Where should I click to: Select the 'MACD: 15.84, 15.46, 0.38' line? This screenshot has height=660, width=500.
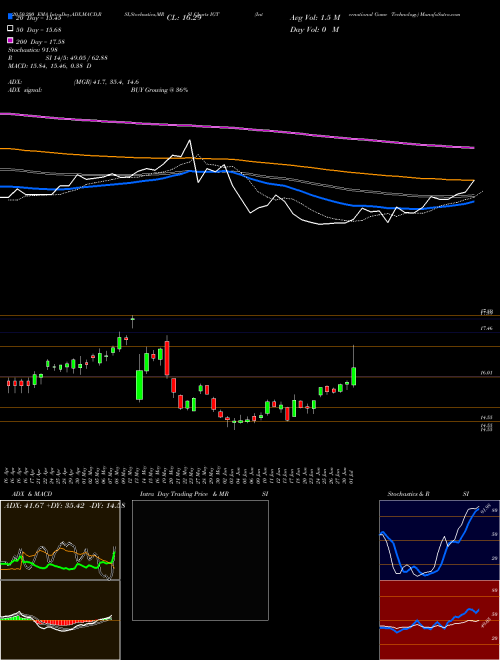(x=50, y=66)
